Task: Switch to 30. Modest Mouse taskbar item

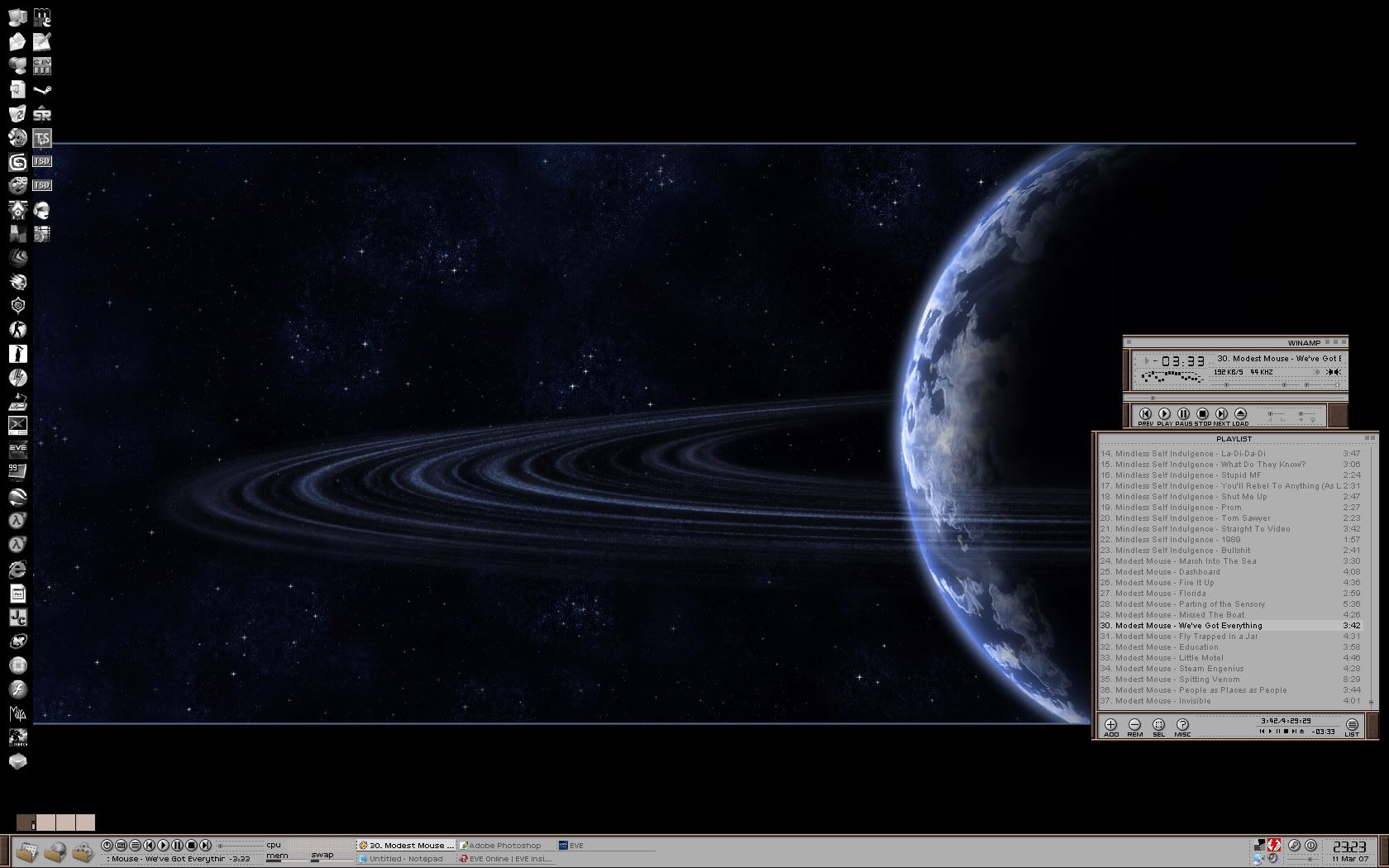Action: (x=406, y=846)
